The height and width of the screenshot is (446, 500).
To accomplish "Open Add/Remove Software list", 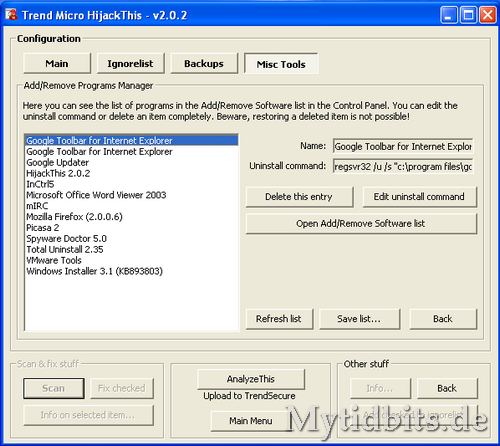I will (361, 223).
